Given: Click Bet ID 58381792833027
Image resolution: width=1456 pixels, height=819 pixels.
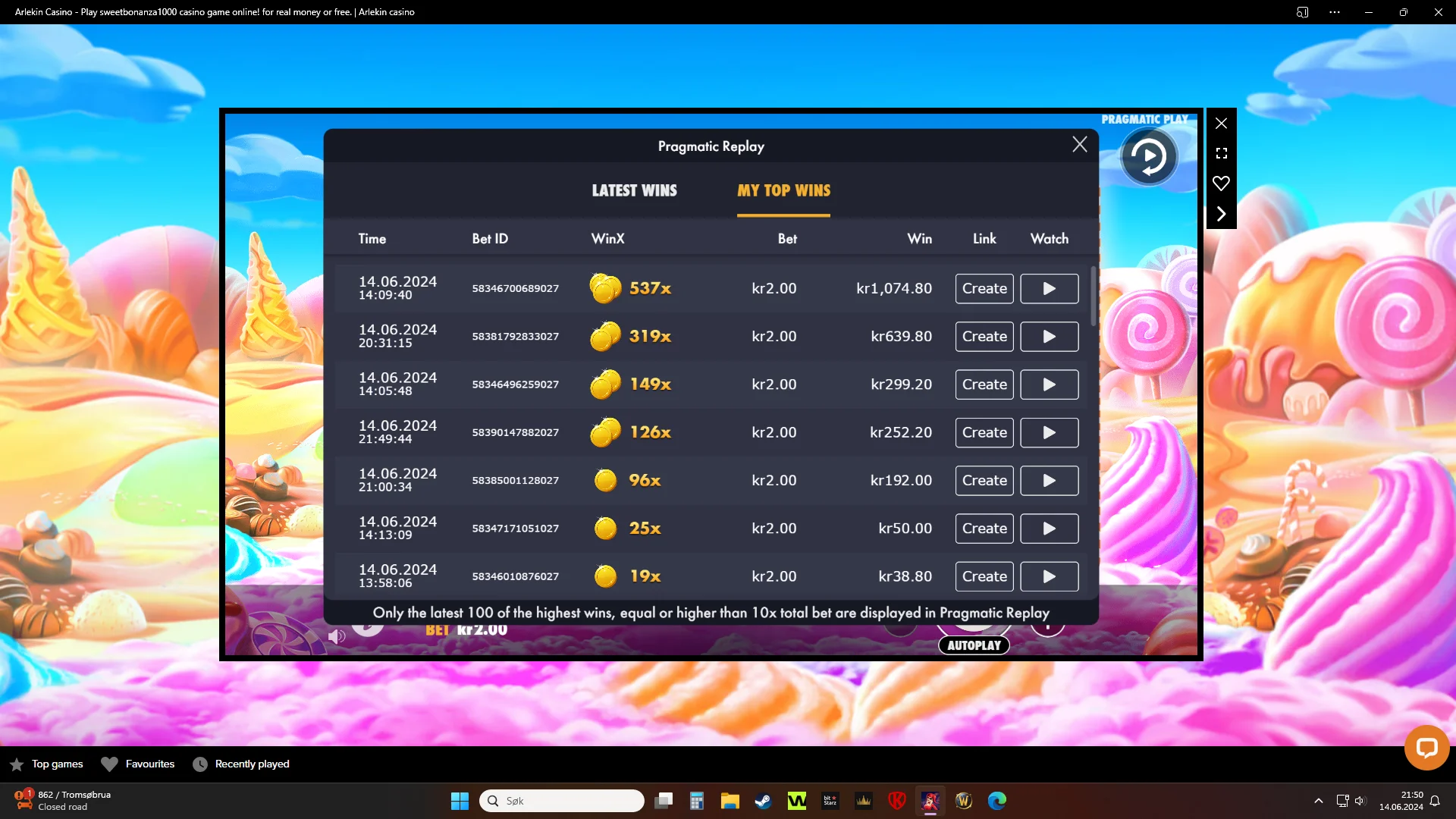Looking at the screenshot, I should (516, 337).
